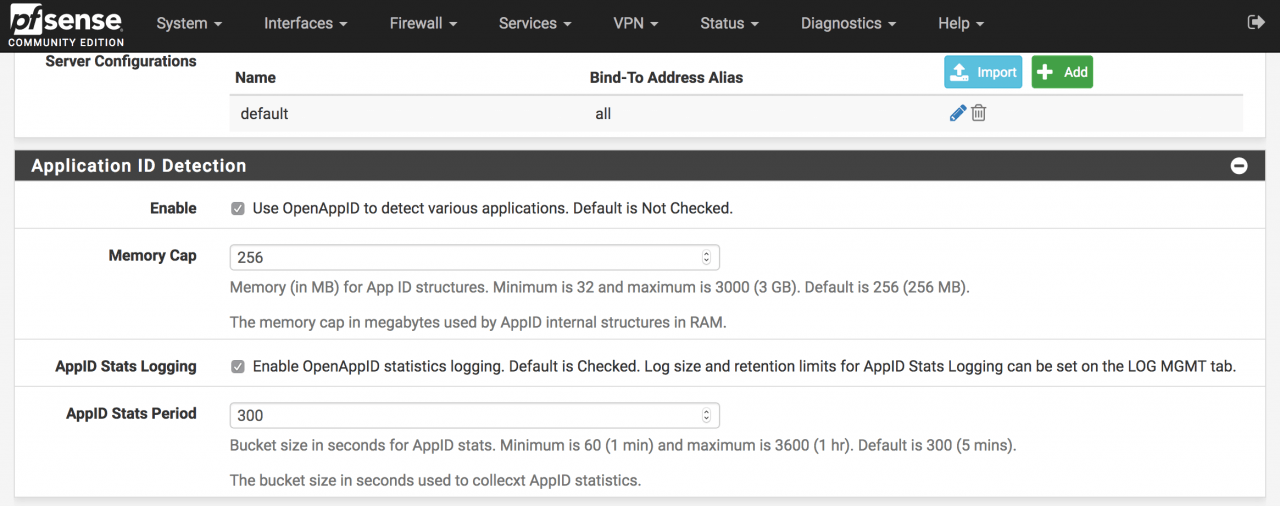Edit the default server configuration
This screenshot has height=506, width=1280.
coord(957,114)
